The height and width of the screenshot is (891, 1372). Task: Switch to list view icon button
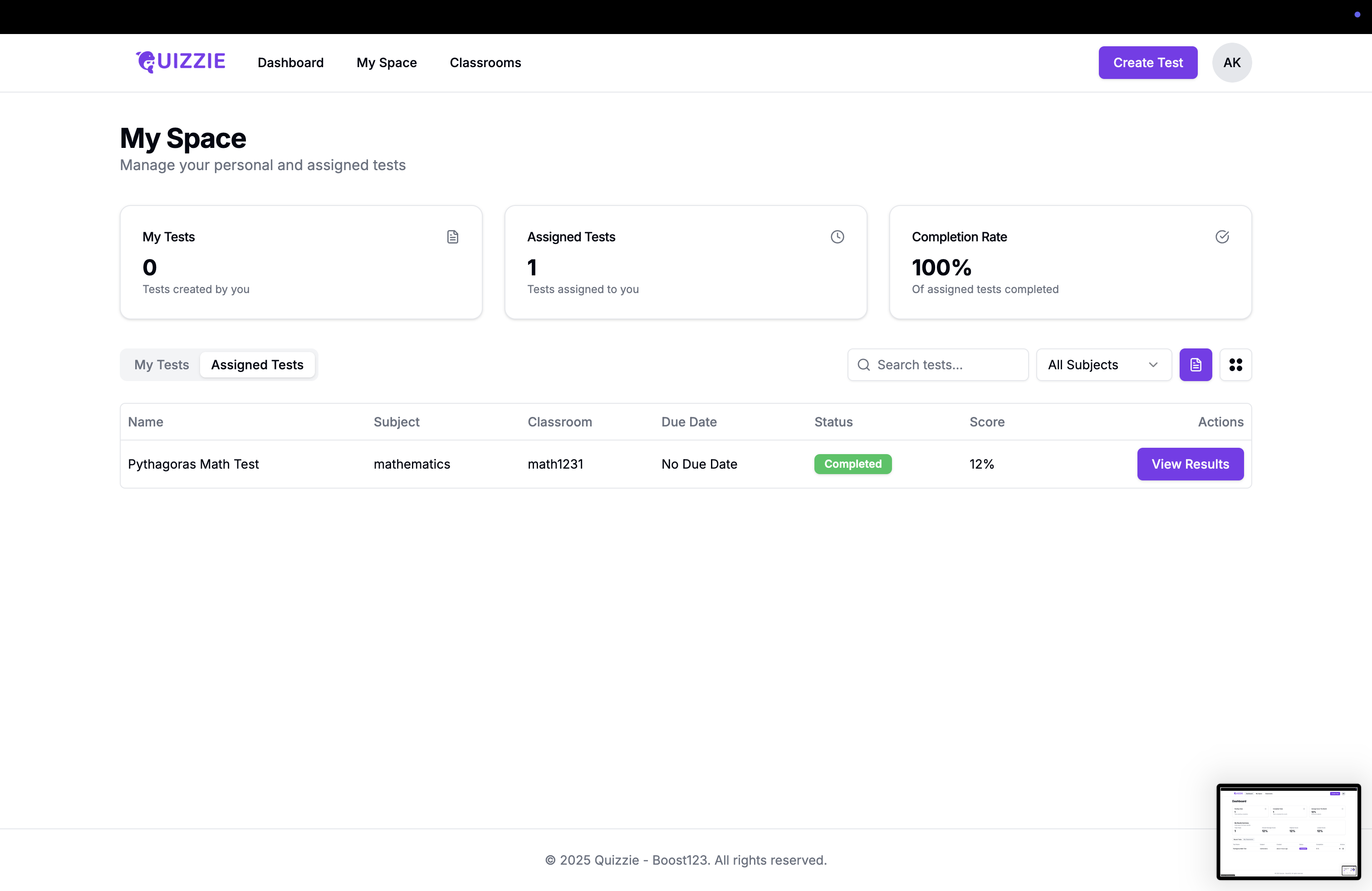(x=1196, y=365)
